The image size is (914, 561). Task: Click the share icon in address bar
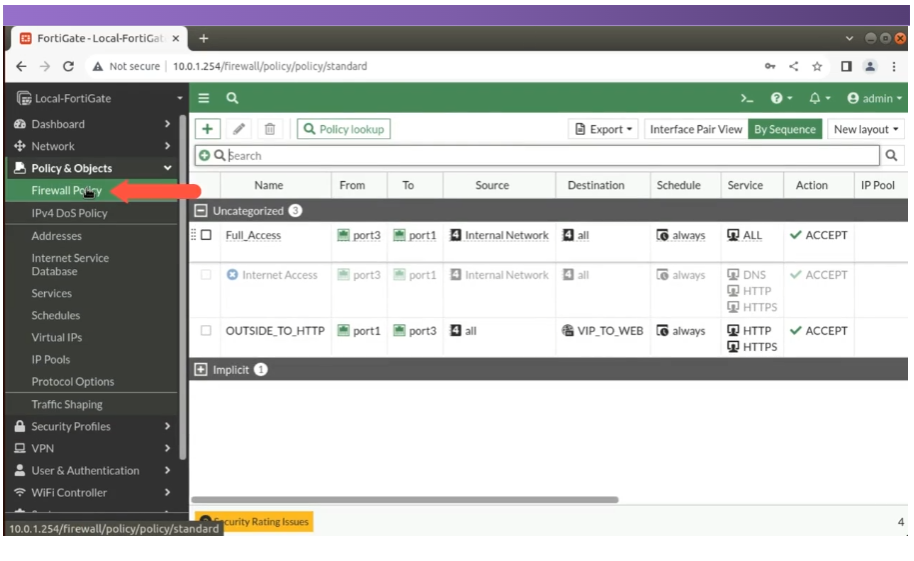pos(793,66)
